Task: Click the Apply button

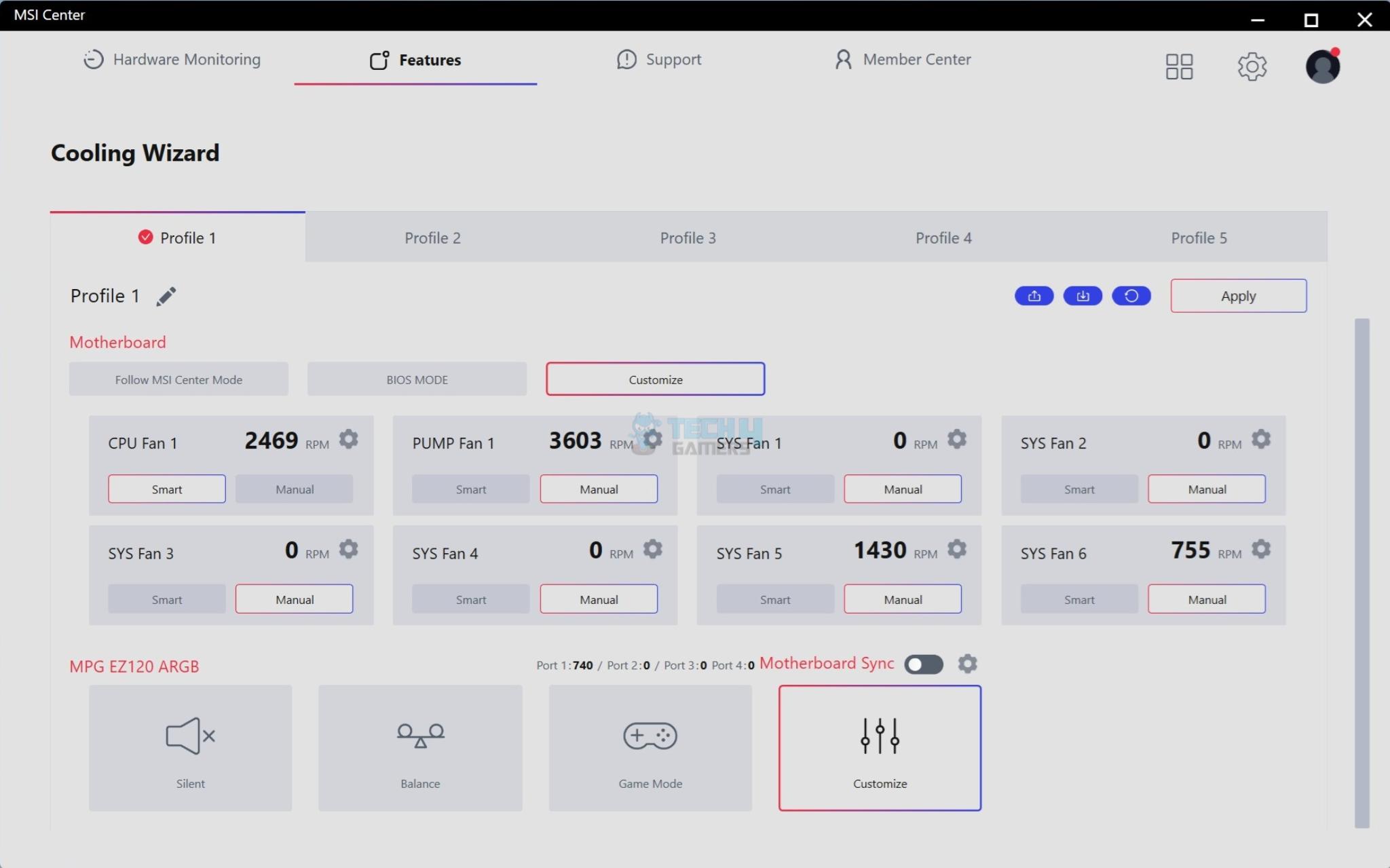Action: click(1238, 296)
